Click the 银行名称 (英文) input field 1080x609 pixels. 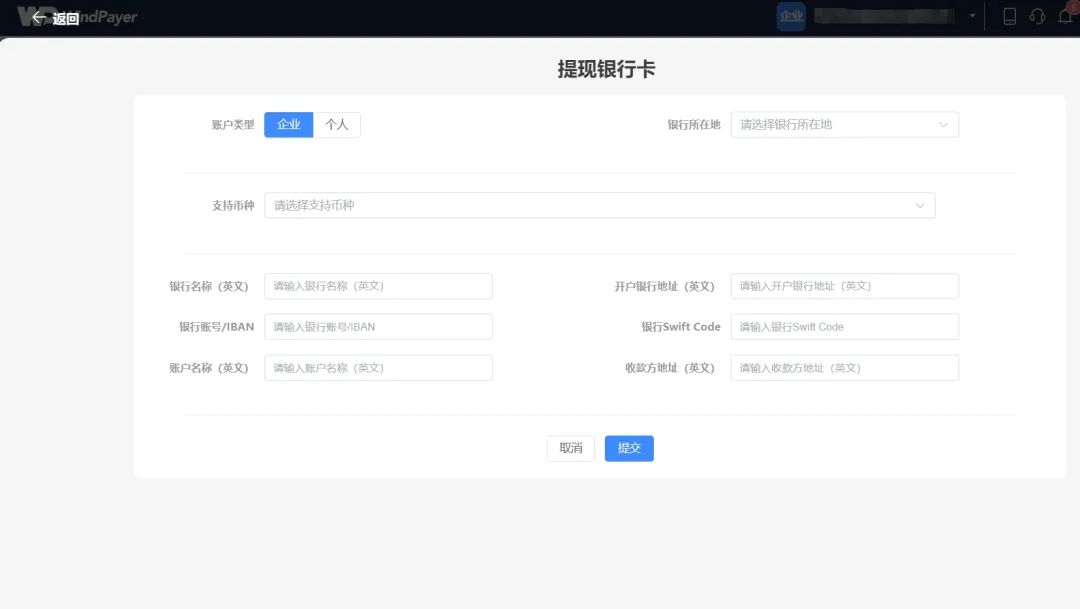[378, 286]
